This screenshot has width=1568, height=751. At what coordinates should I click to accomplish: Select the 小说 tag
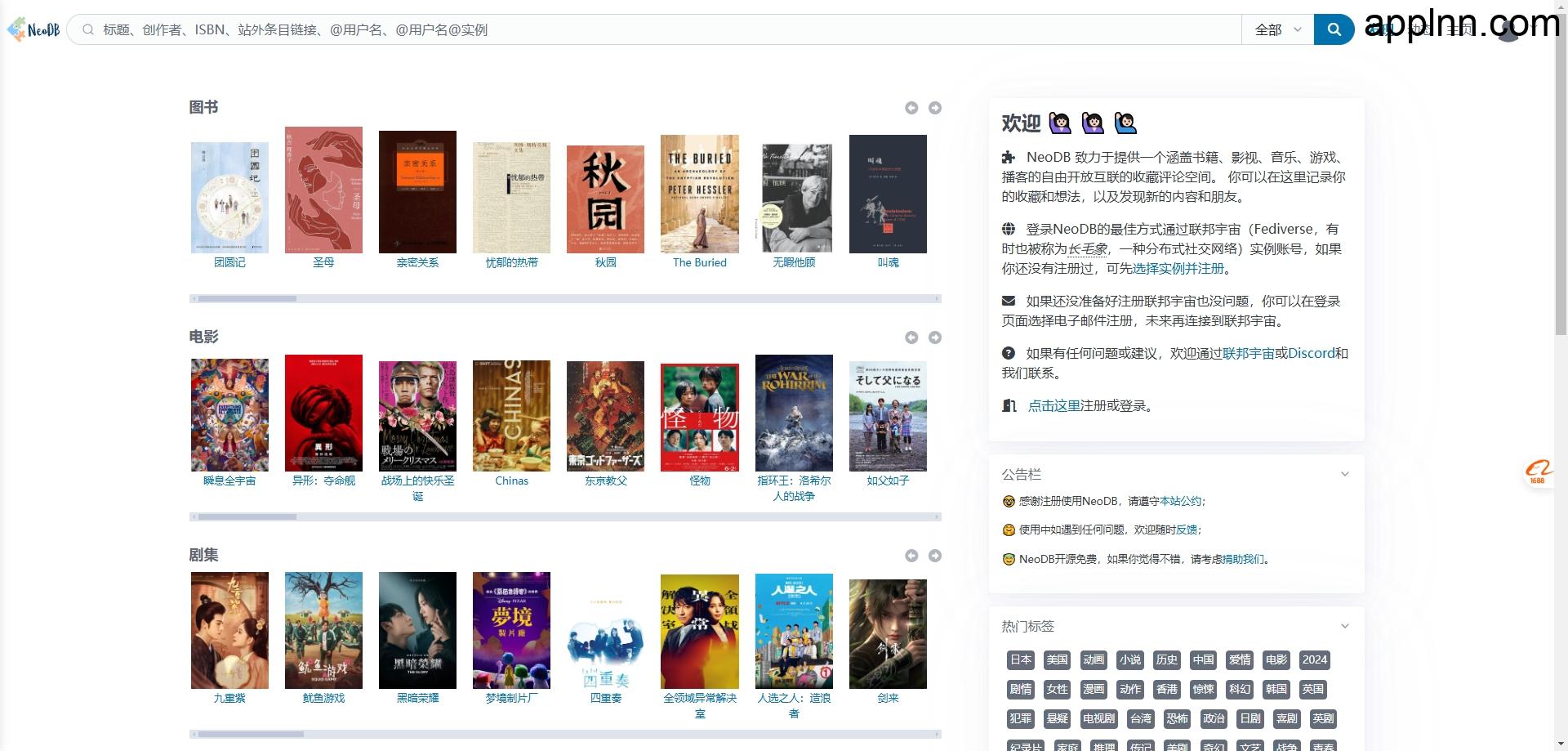coord(1130,659)
